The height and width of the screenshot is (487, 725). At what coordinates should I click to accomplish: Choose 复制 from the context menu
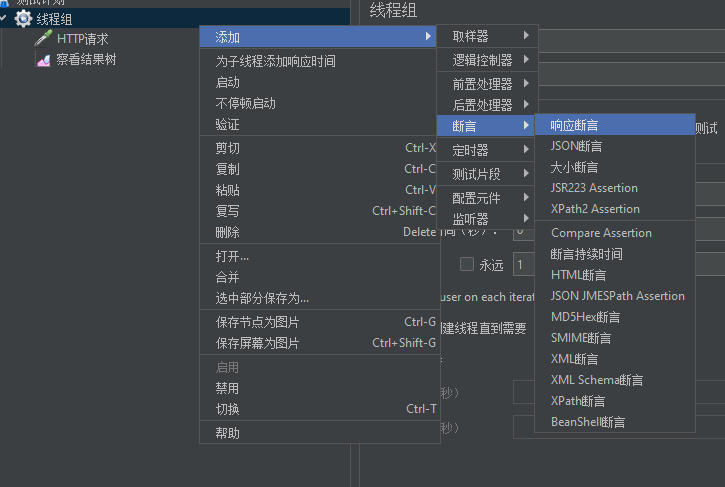pyautogui.click(x=318, y=169)
